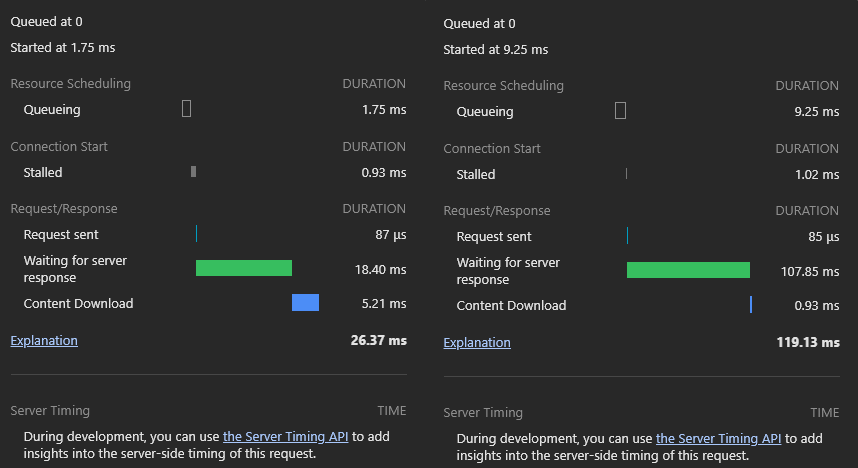
Task: Open the Explanation link in the right panel
Action: pyautogui.click(x=477, y=342)
